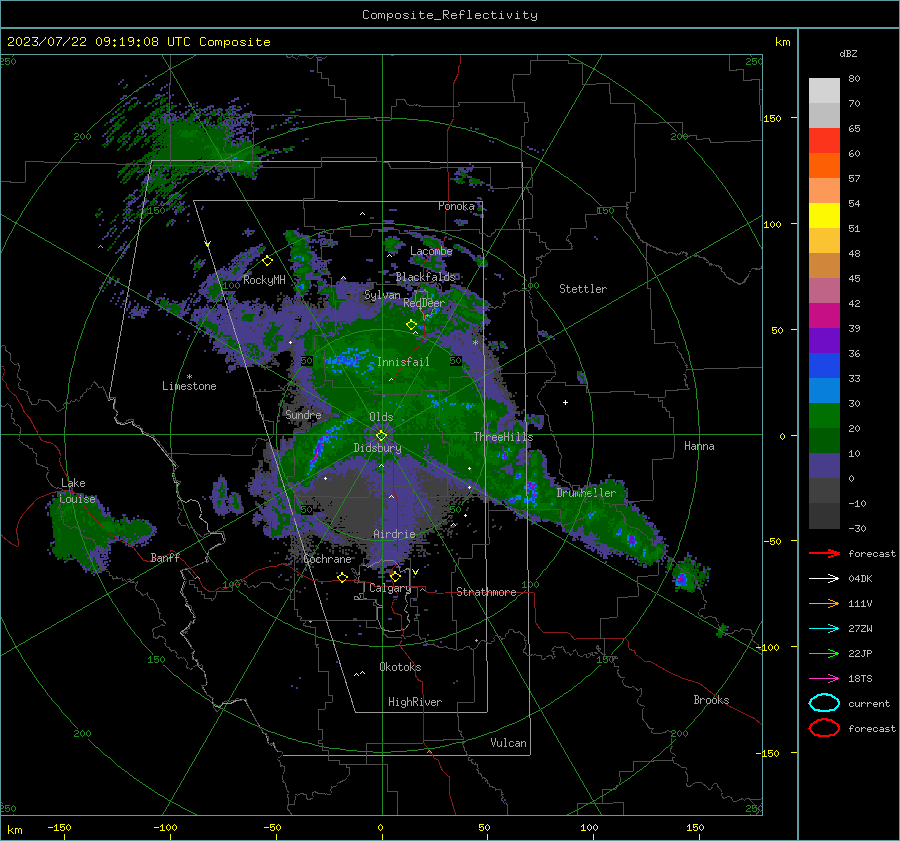Select the red 65 dBZ color swatch
Screen dimensions: 900x841
824,140
